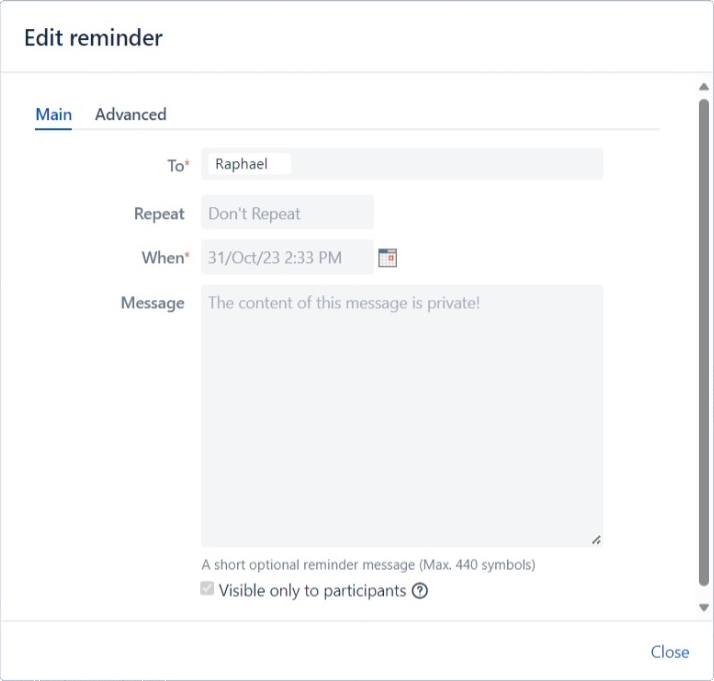Focus the When date-time field
Screen dimensions: 714x681
pyautogui.click(x=287, y=258)
